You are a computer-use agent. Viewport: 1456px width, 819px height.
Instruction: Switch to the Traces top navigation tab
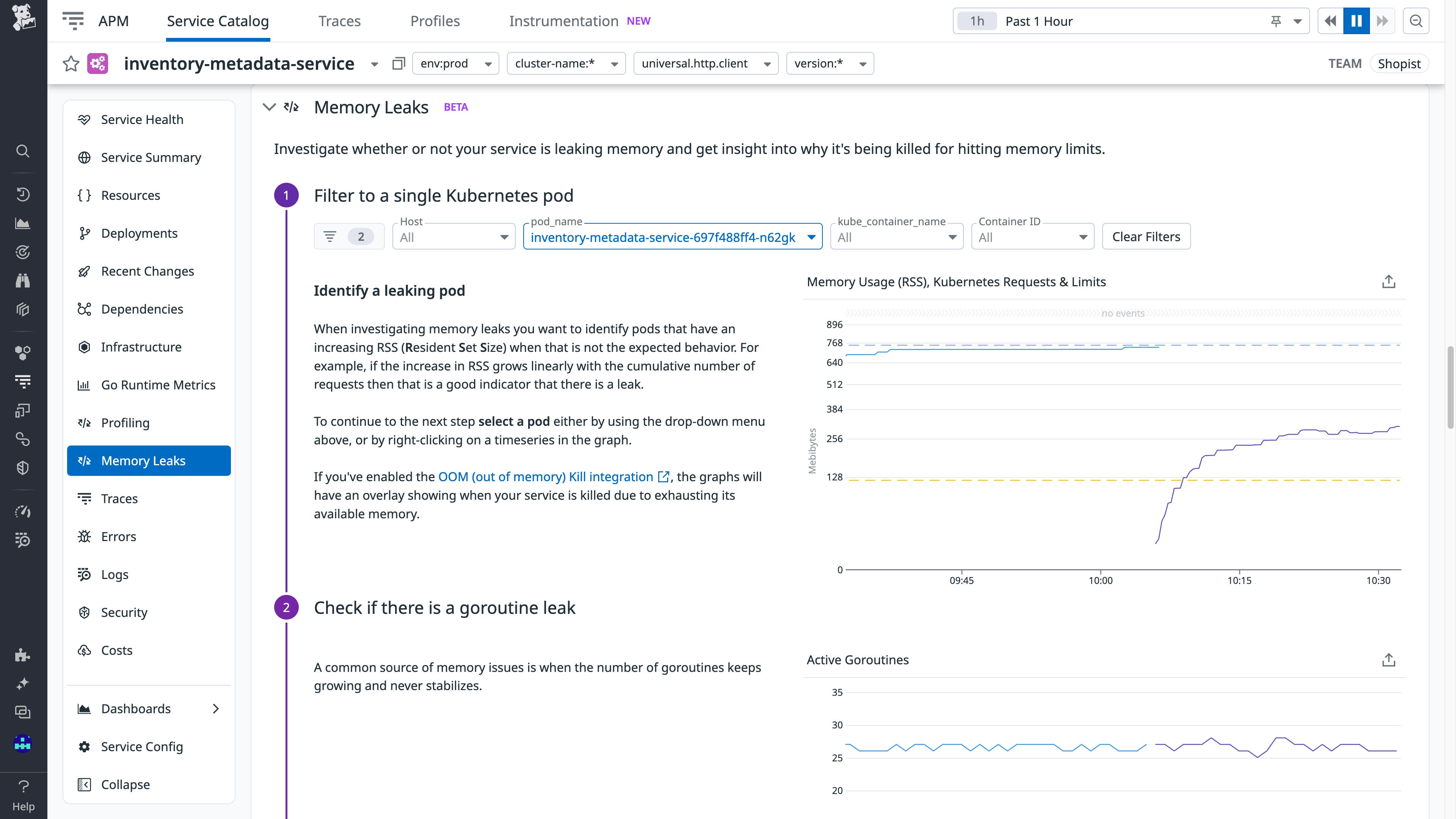click(339, 21)
